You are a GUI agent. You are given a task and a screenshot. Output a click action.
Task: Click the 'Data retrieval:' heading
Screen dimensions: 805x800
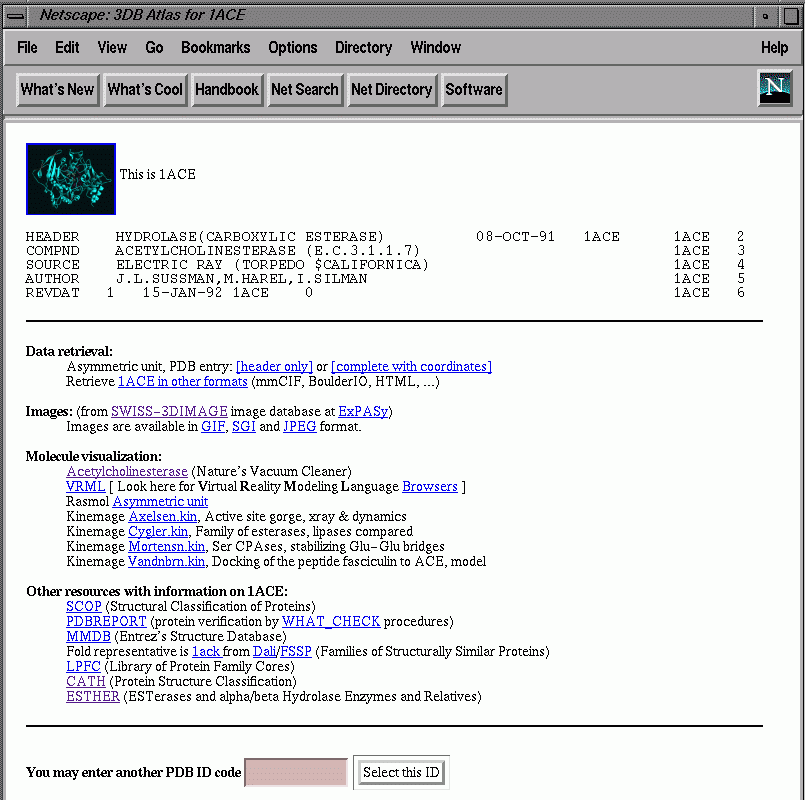click(x=69, y=351)
